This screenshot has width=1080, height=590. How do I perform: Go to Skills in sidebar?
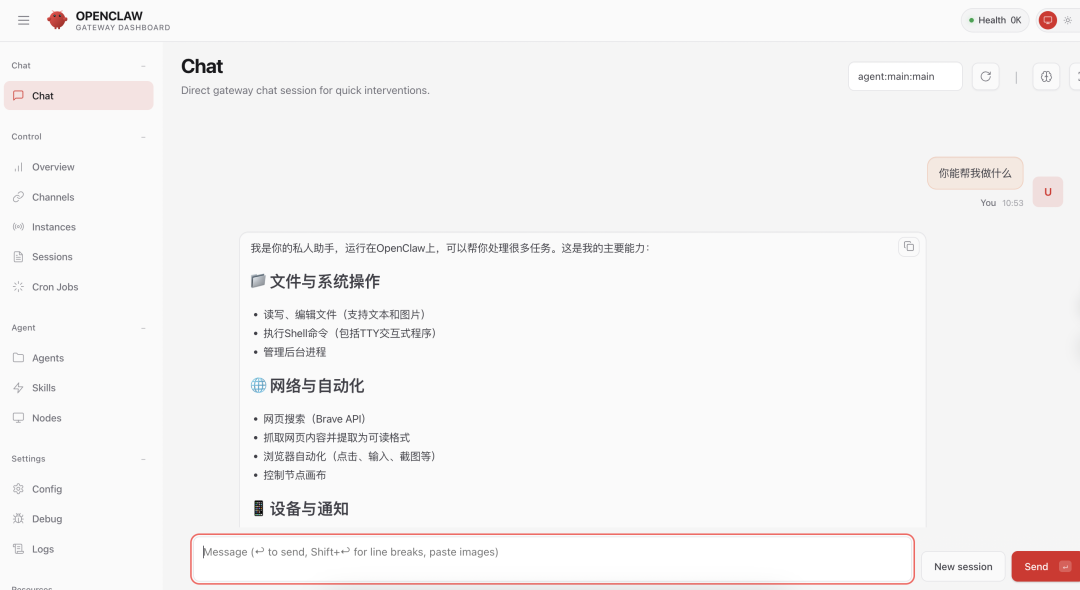(43, 388)
